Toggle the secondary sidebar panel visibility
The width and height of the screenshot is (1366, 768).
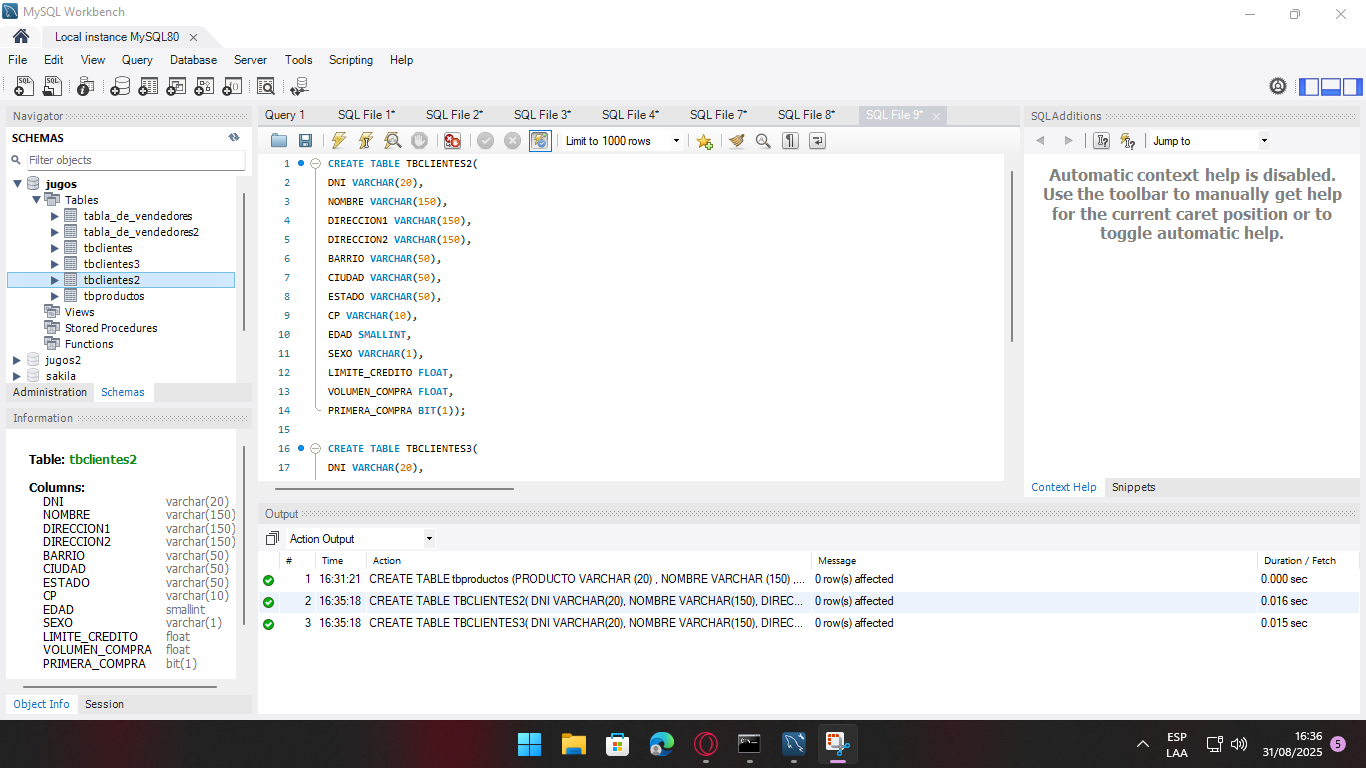point(1352,86)
